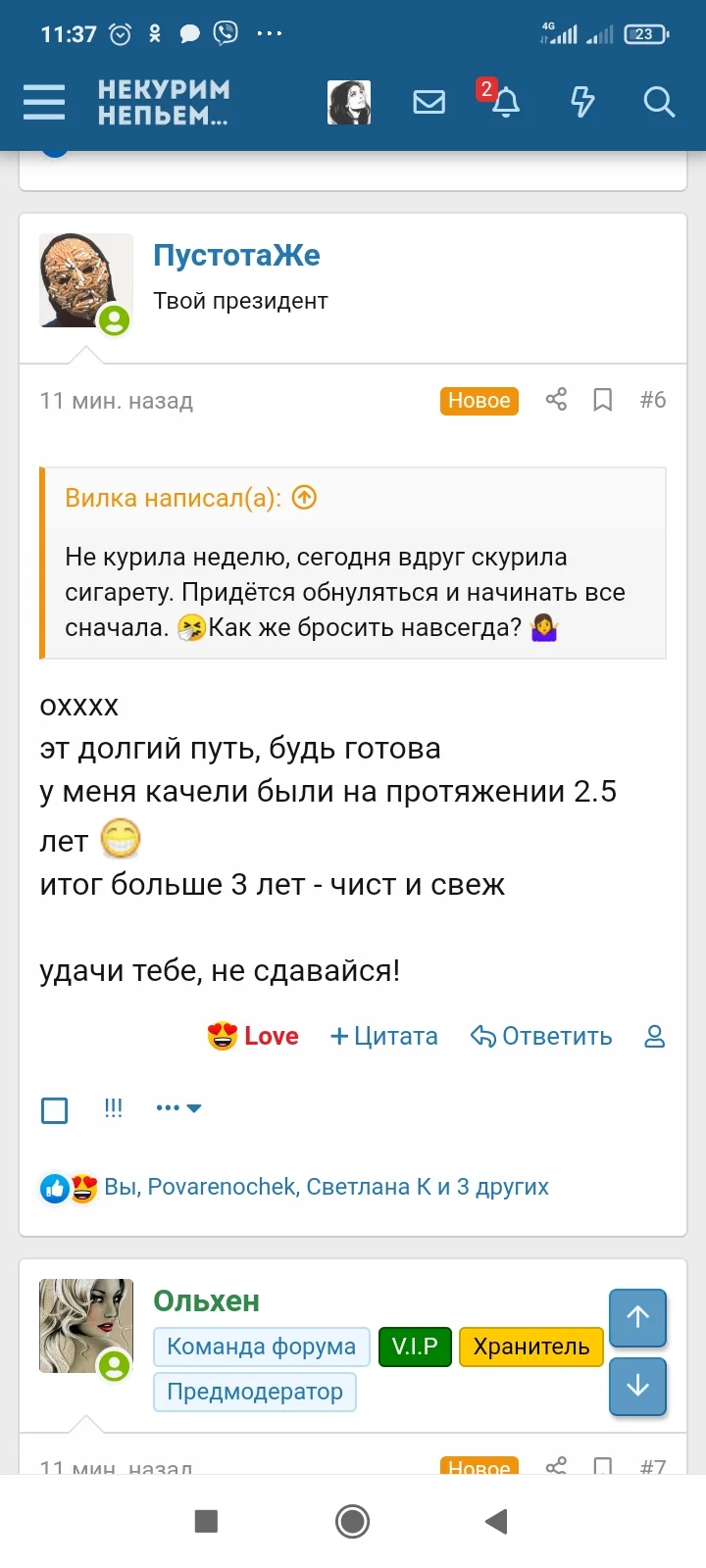The height and width of the screenshot is (1568, 706).
Task: Tap the Команда форума badge under Ольхен
Action: pos(261,1346)
